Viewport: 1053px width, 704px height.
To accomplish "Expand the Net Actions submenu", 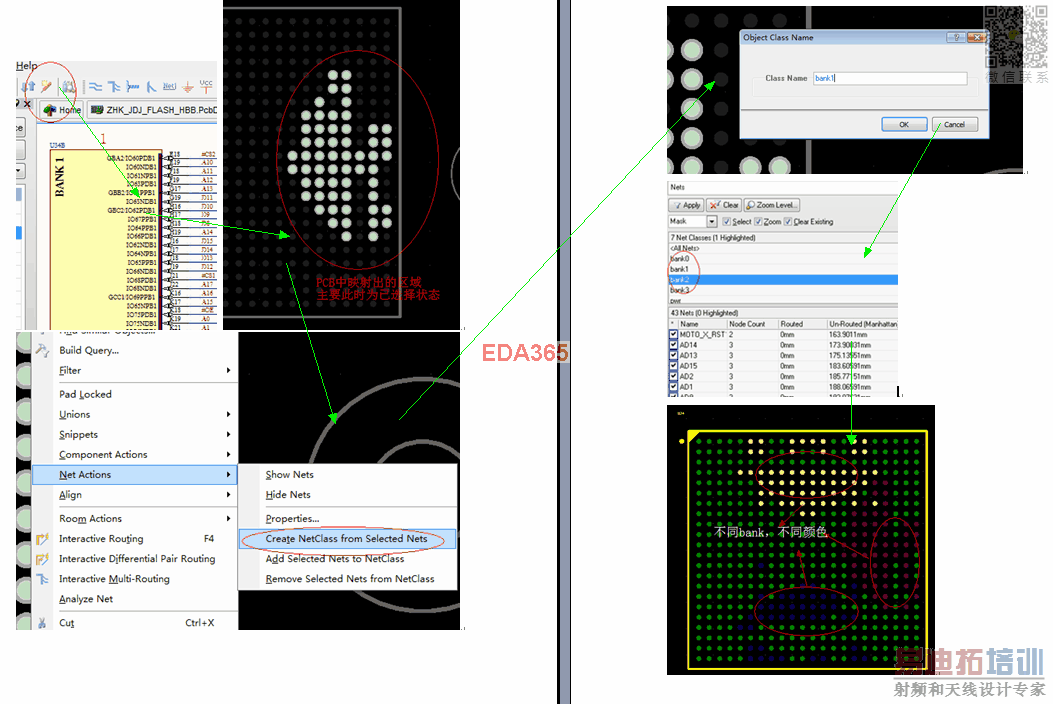I will click(x=228, y=474).
